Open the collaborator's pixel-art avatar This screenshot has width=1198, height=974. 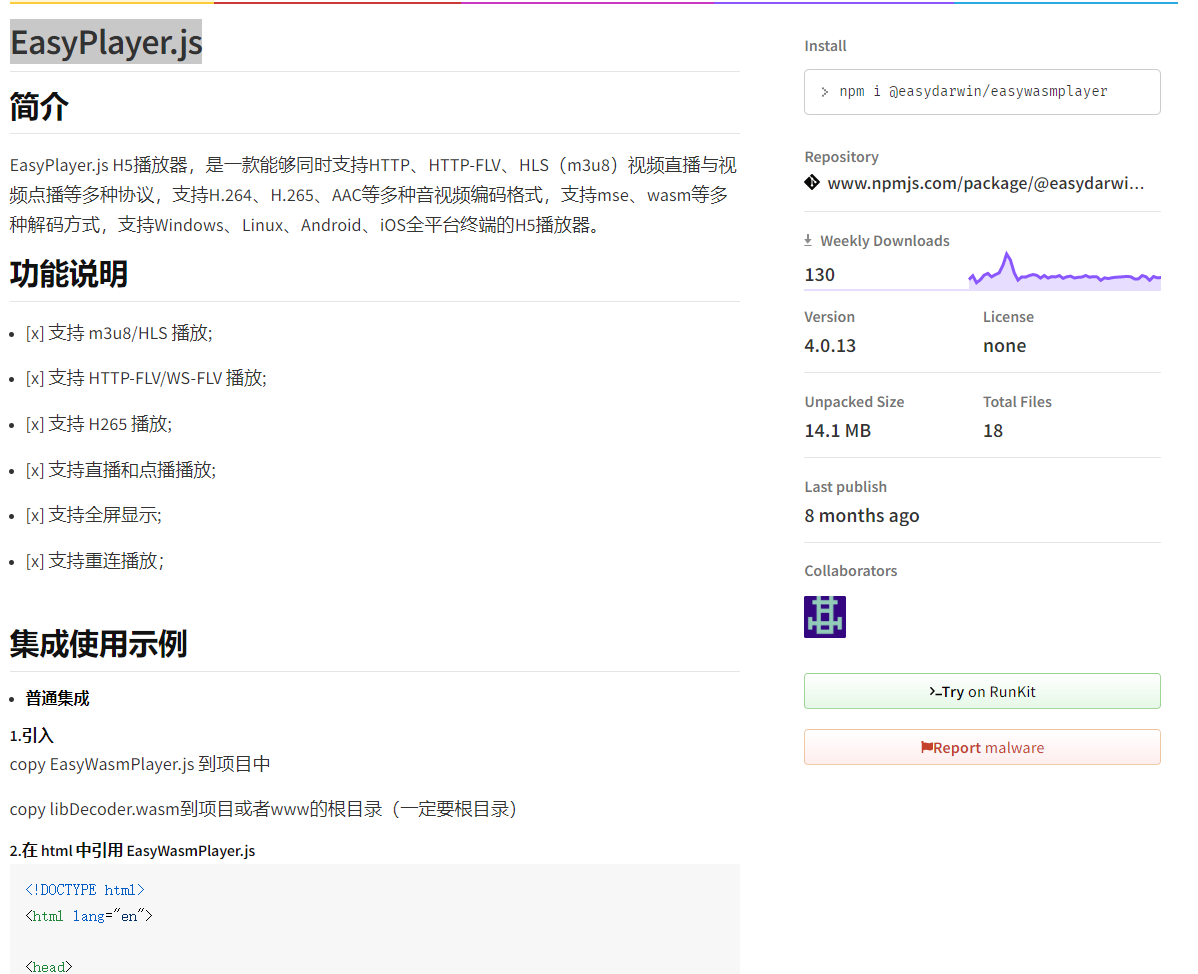824,616
